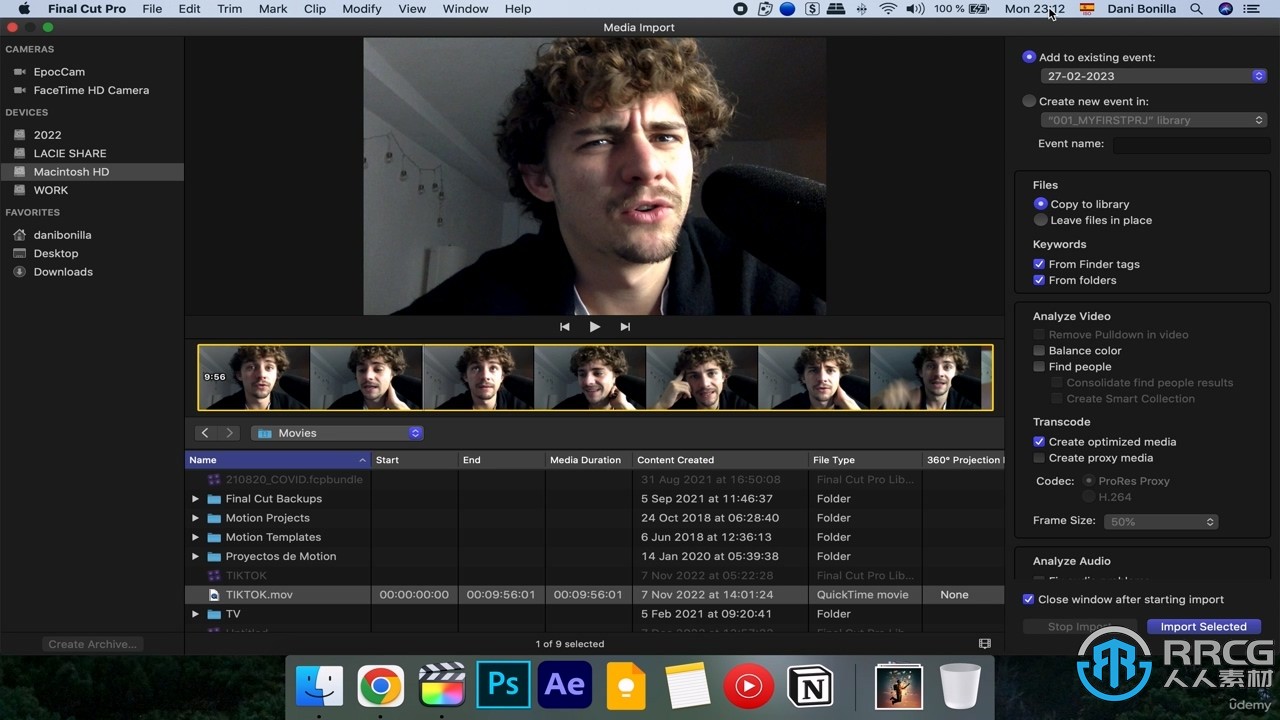Open the Trim menu
1280x720 pixels.
pos(229,9)
